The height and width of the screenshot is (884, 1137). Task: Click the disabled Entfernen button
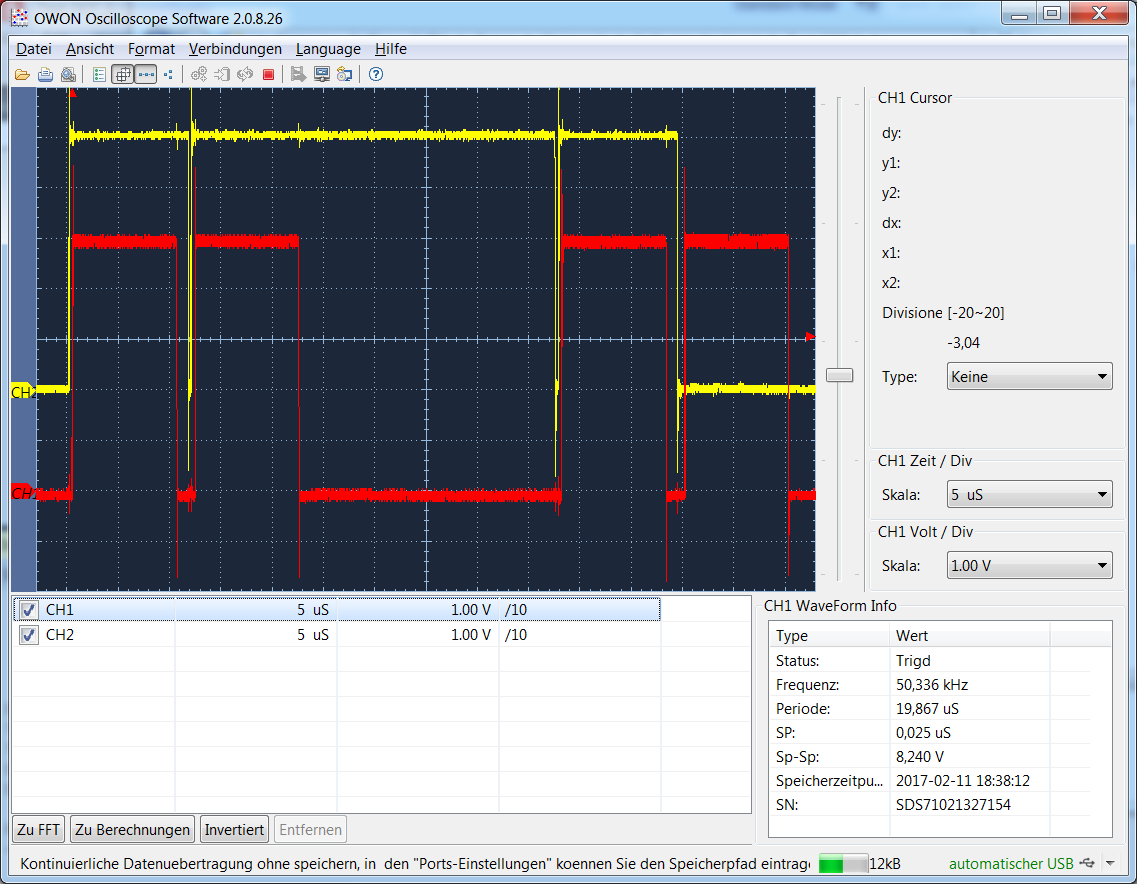pos(310,830)
